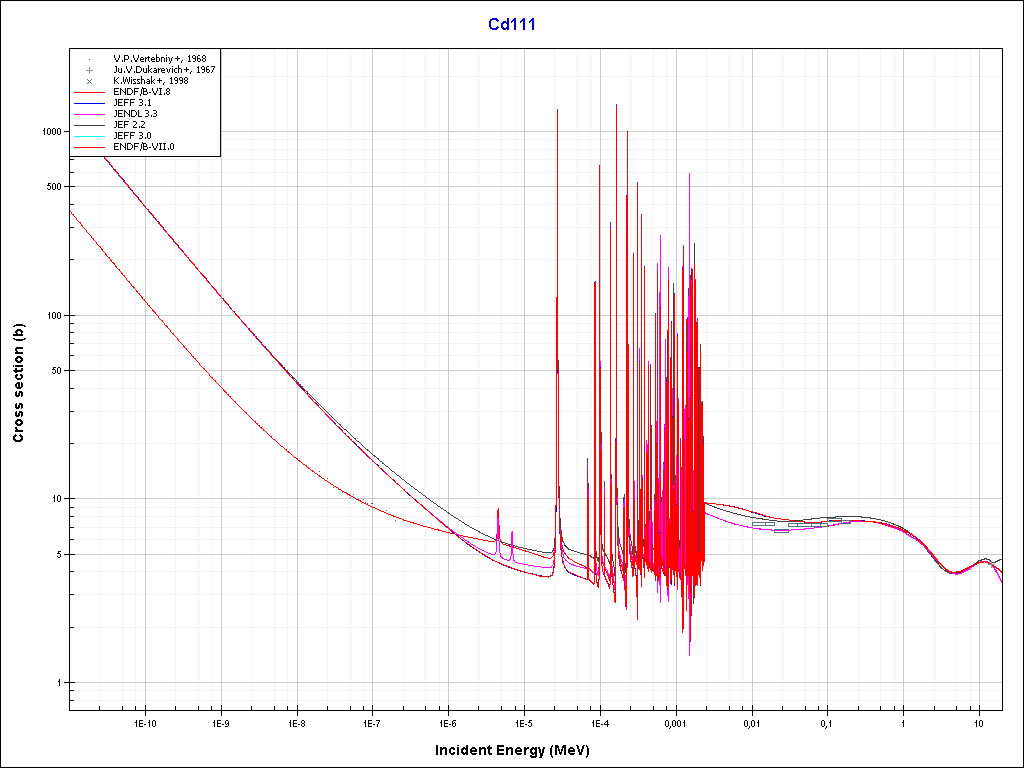The image size is (1024, 768).
Task: Click the magenta line swatch for JENDL 3.3
Action: (89, 114)
